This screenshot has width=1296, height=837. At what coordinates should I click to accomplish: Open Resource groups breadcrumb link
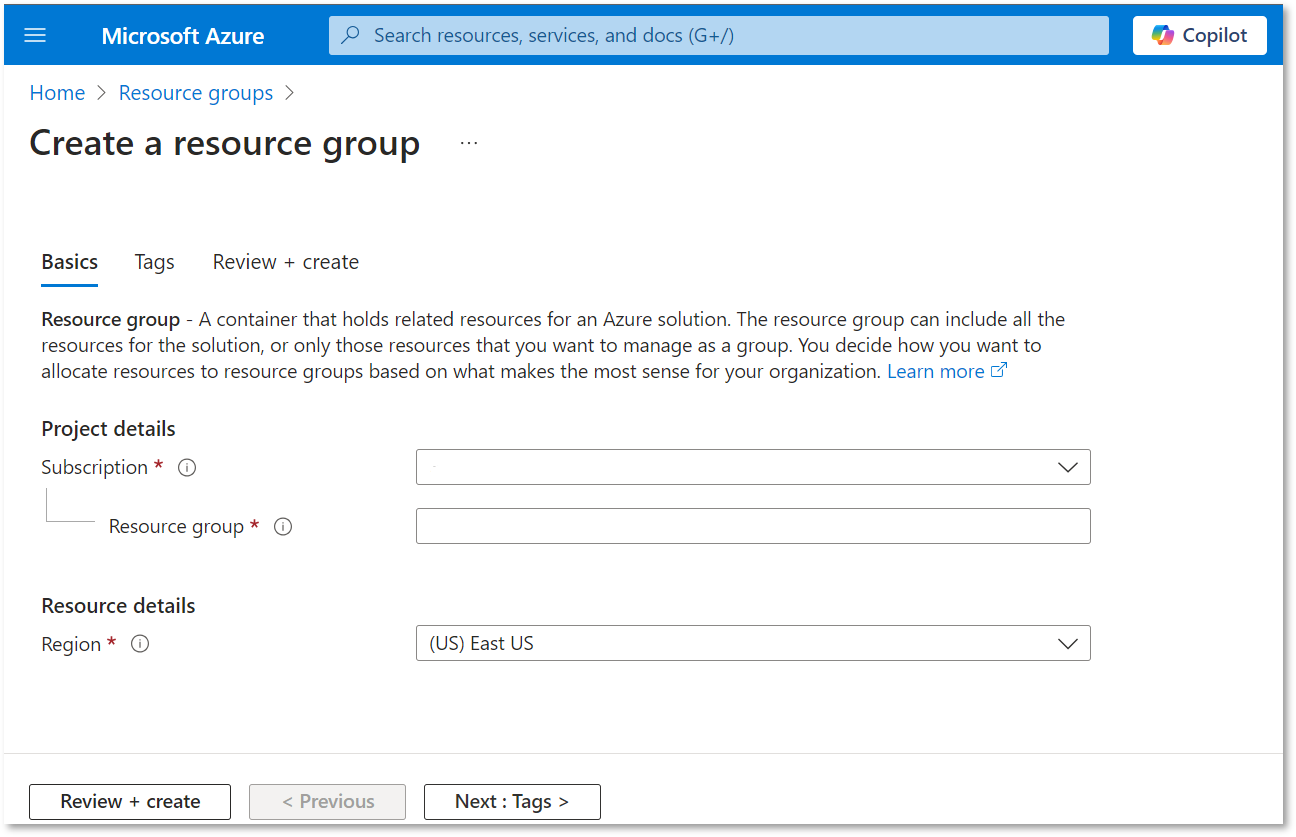[196, 93]
